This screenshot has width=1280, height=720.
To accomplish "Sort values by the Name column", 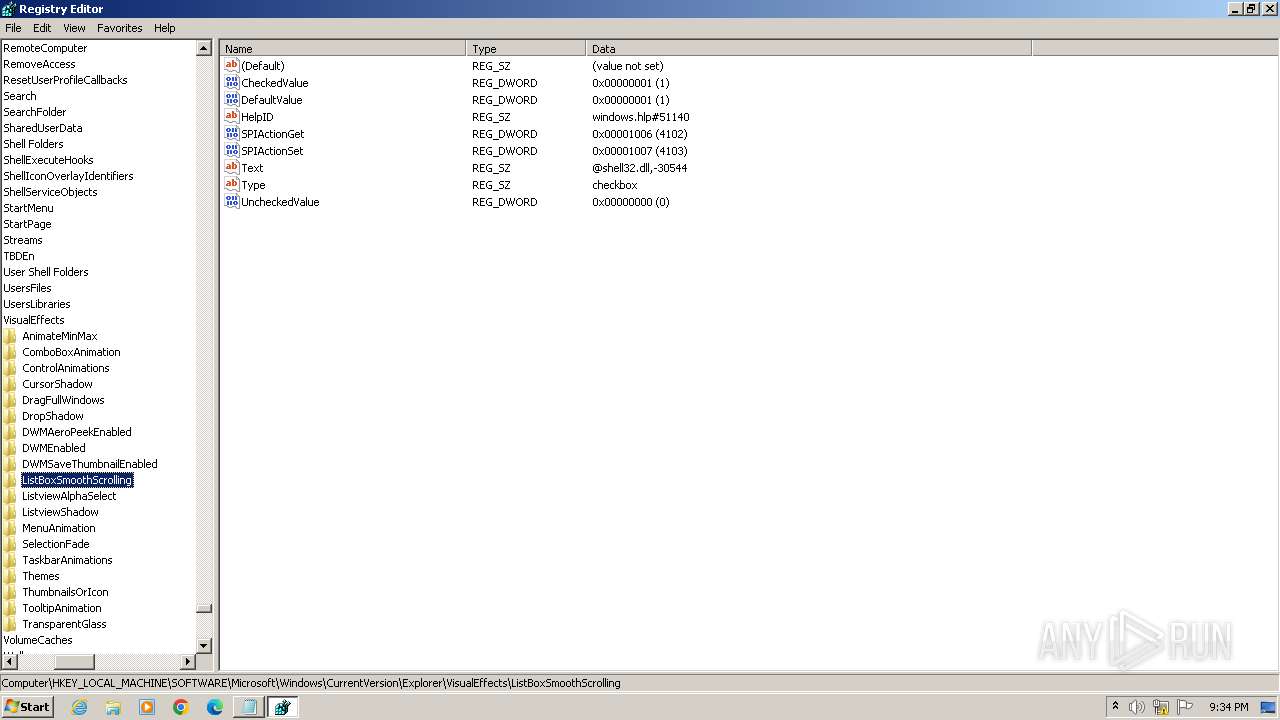I will (343, 48).
